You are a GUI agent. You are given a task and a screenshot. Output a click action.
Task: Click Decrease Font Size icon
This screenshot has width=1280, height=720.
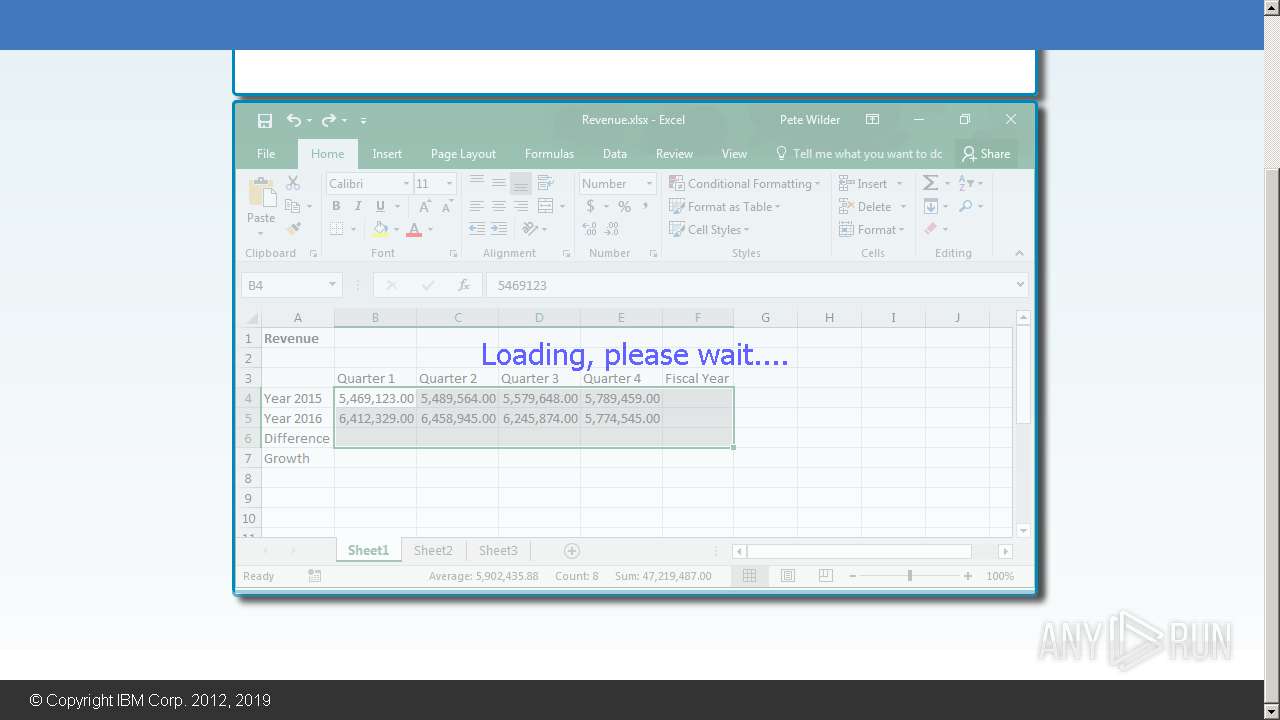tap(448, 206)
